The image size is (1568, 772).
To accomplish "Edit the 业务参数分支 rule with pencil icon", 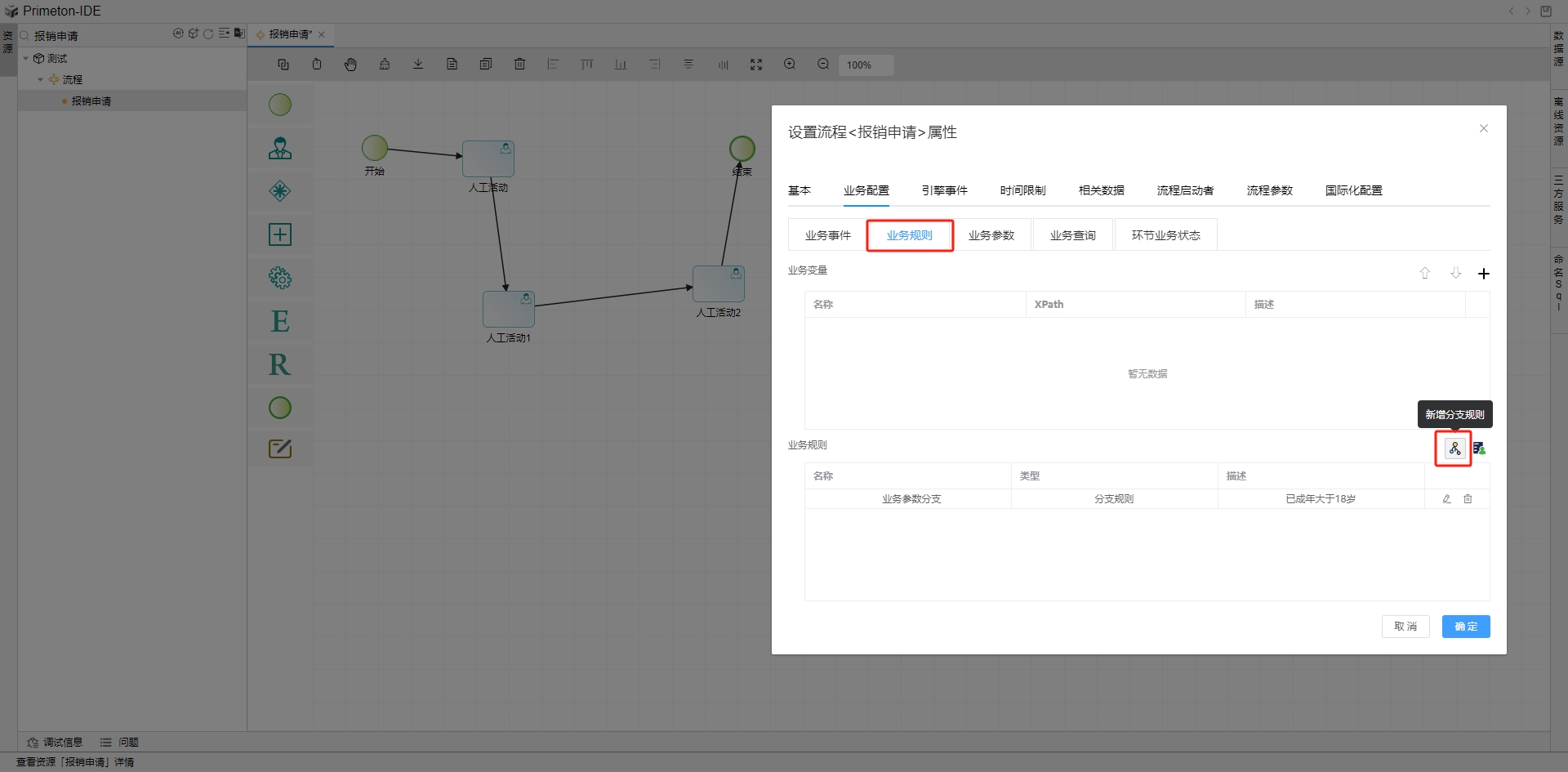I will pos(1446,499).
